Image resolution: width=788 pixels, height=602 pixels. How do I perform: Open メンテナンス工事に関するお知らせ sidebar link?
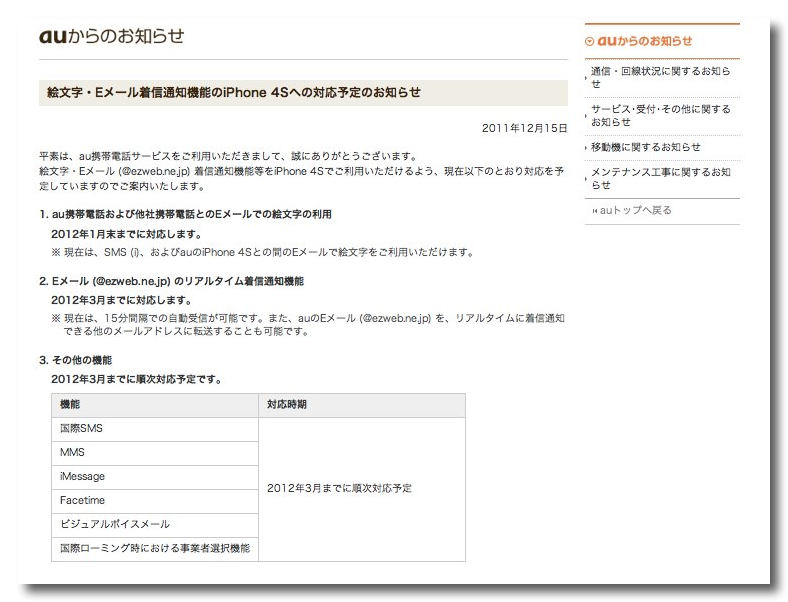click(x=660, y=178)
